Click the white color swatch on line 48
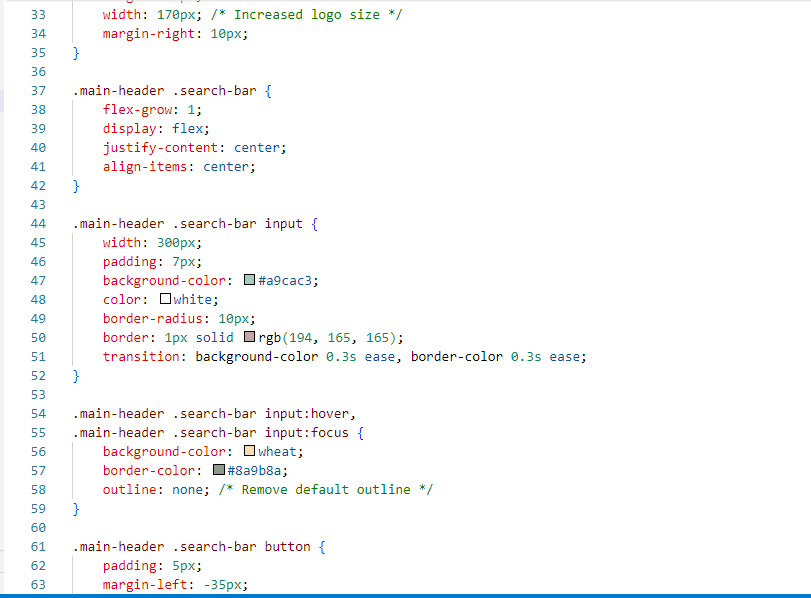Screen dimensions: 811x598 pos(165,298)
